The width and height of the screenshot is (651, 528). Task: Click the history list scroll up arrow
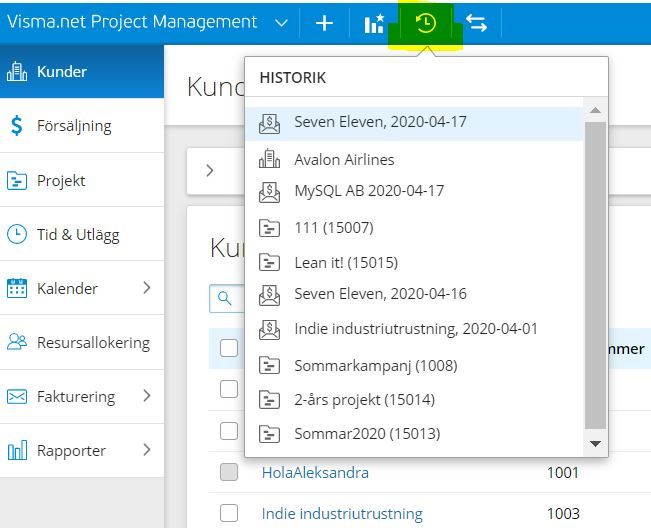tap(595, 110)
